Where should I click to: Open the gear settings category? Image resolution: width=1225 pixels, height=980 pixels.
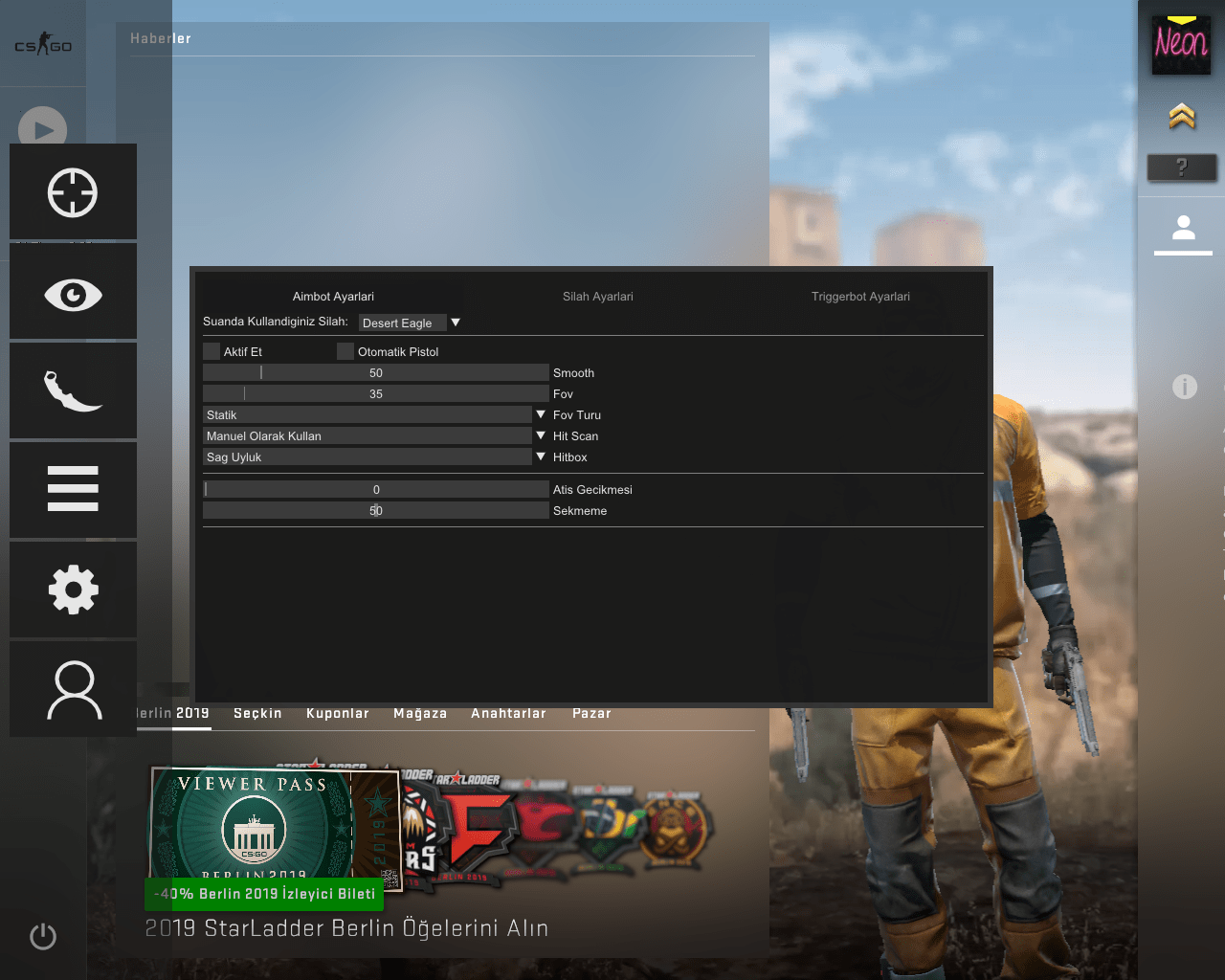pyautogui.click(x=73, y=590)
